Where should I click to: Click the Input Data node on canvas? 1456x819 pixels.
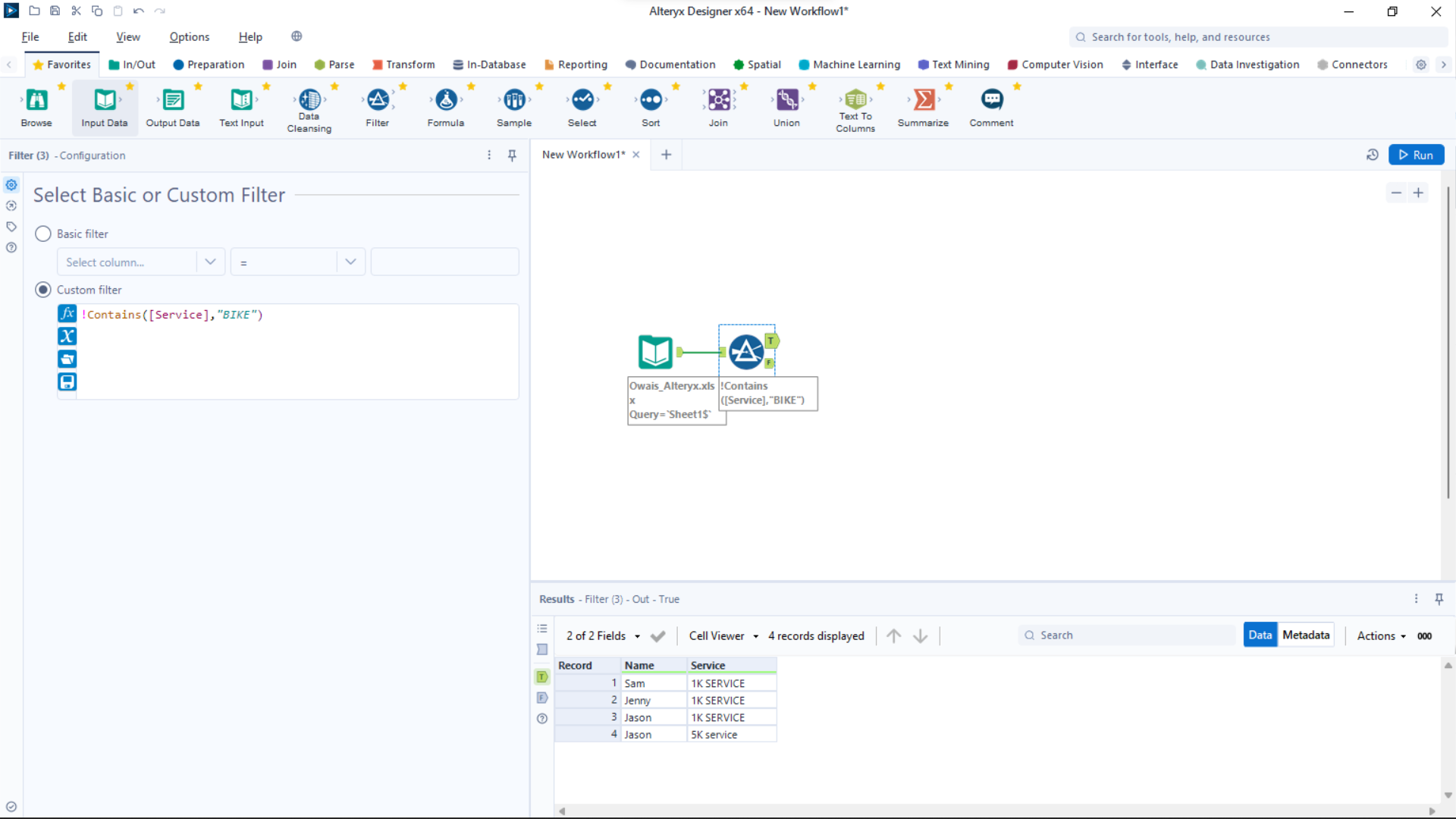coord(655,352)
